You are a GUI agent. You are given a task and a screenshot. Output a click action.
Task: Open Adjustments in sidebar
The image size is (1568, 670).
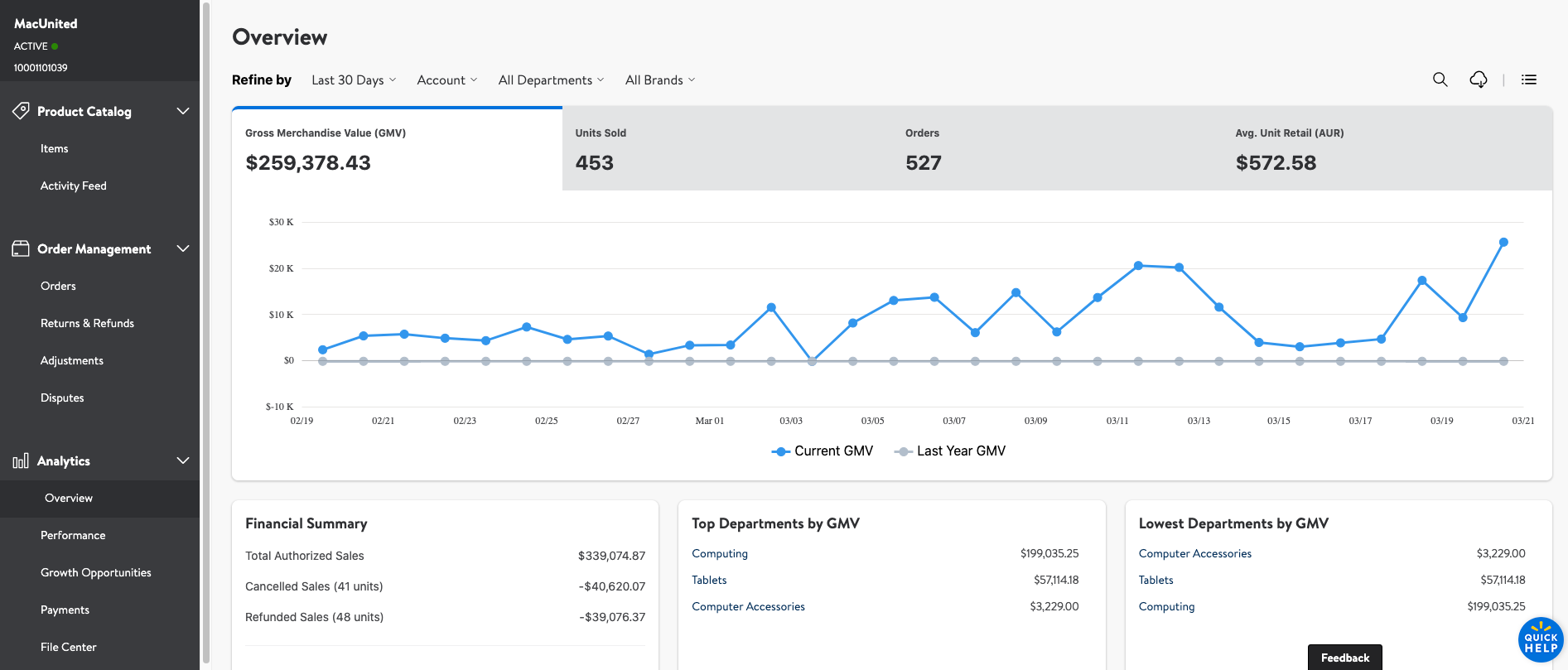point(72,361)
